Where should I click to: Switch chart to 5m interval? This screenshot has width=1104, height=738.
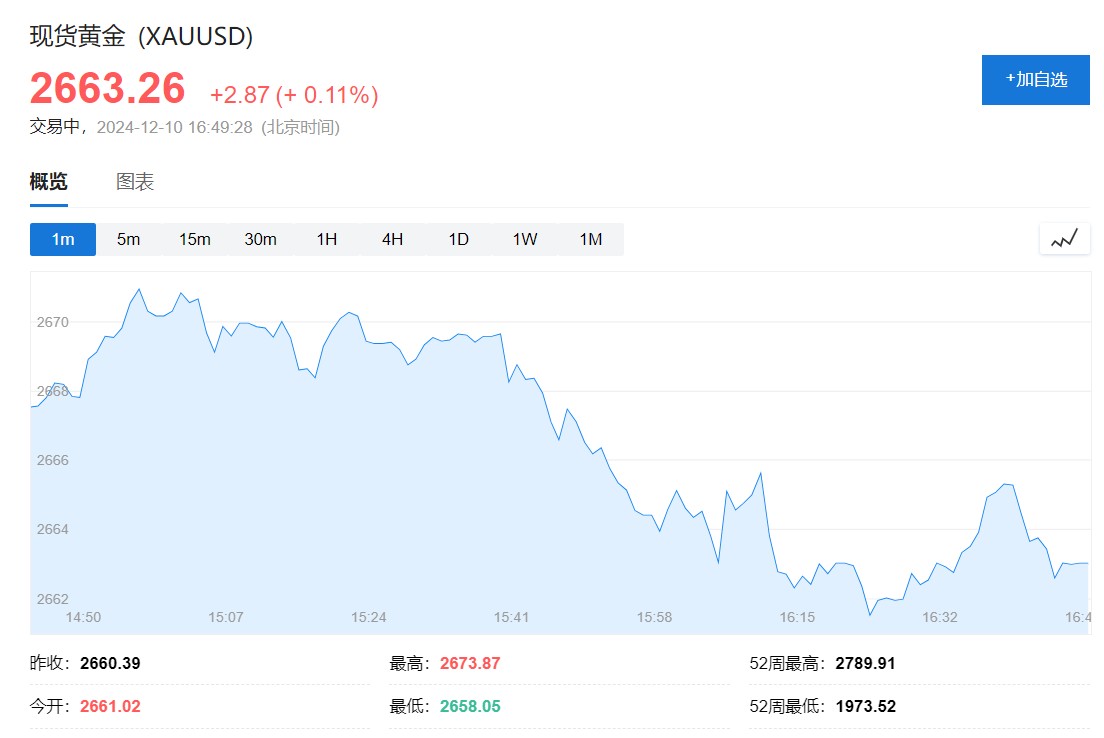128,240
